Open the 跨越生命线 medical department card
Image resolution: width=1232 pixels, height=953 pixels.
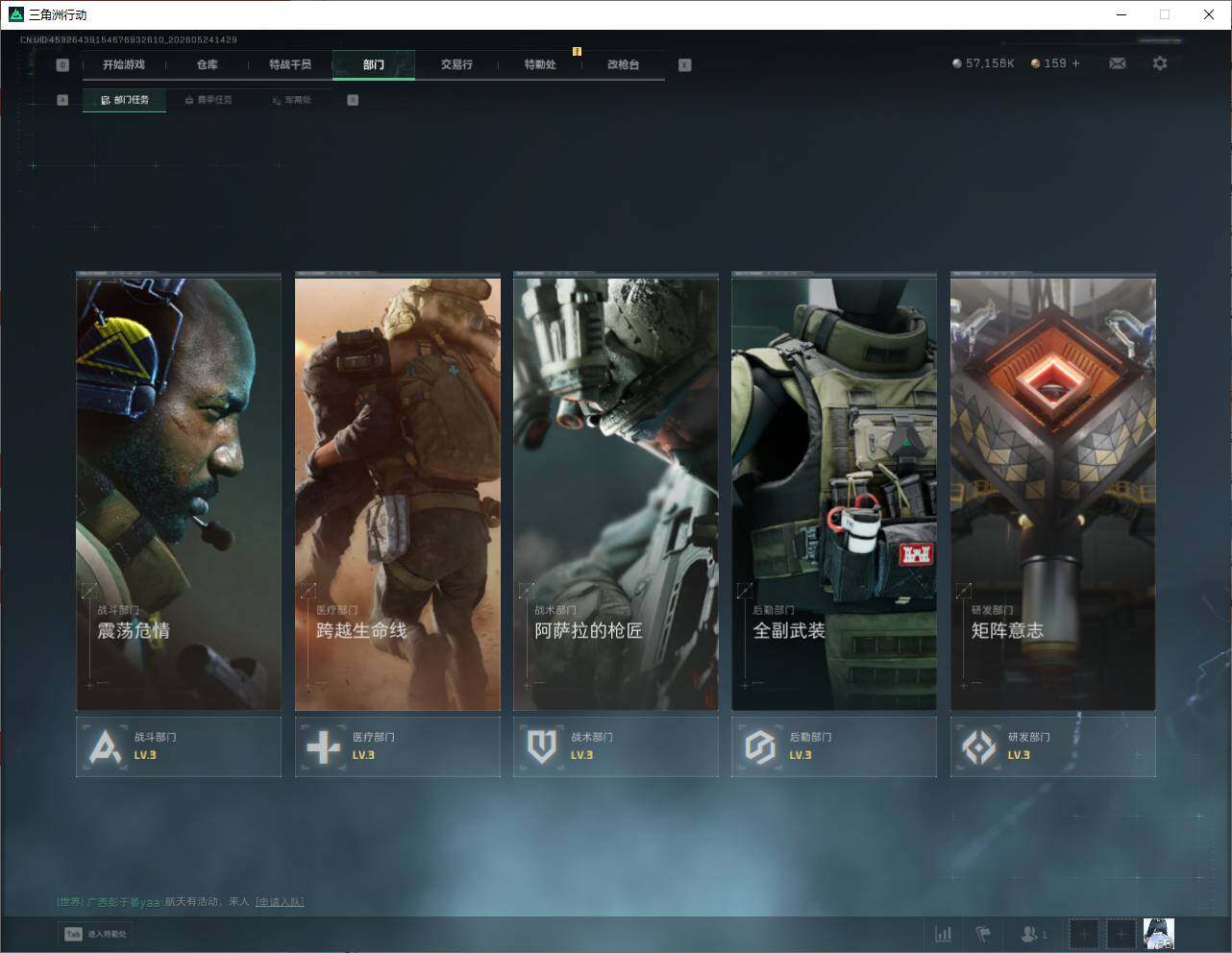[398, 492]
